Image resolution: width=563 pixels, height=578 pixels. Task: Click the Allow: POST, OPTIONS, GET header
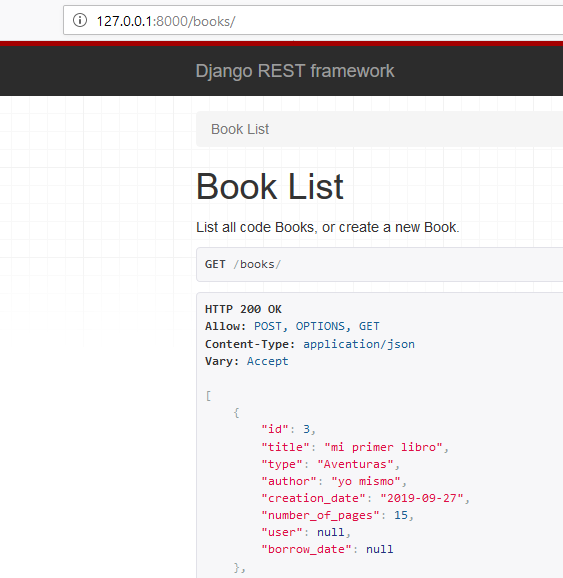292,326
